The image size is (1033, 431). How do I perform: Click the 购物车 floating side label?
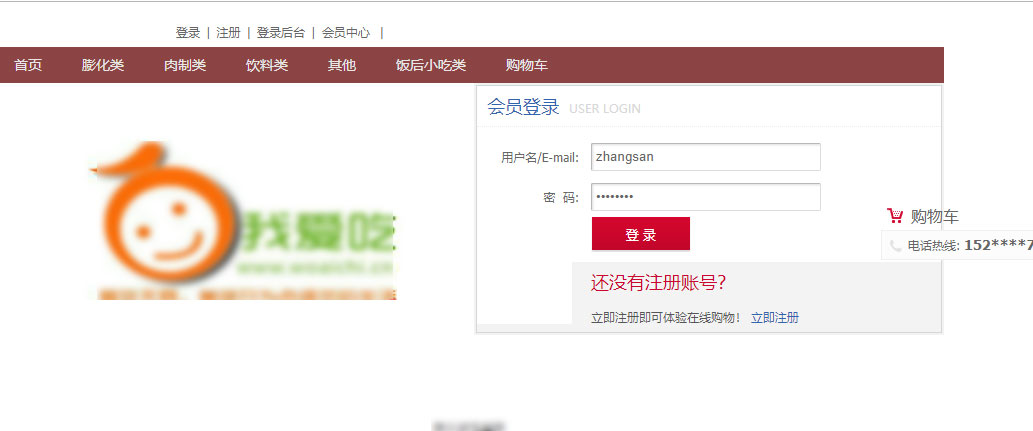pos(935,216)
